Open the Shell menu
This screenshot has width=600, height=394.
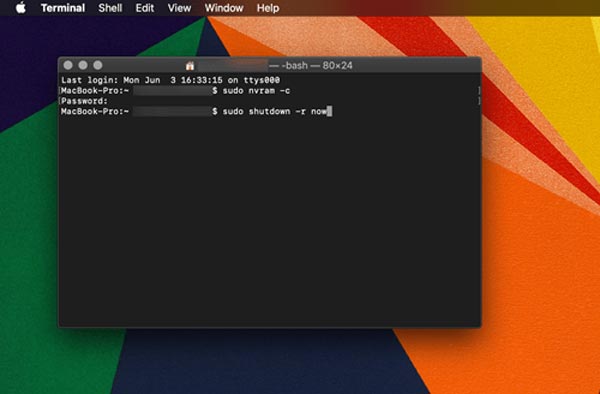click(110, 8)
